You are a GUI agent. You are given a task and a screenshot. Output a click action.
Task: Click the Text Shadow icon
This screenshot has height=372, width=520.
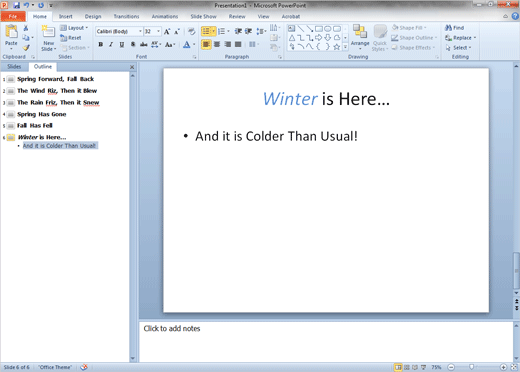(x=133, y=44)
